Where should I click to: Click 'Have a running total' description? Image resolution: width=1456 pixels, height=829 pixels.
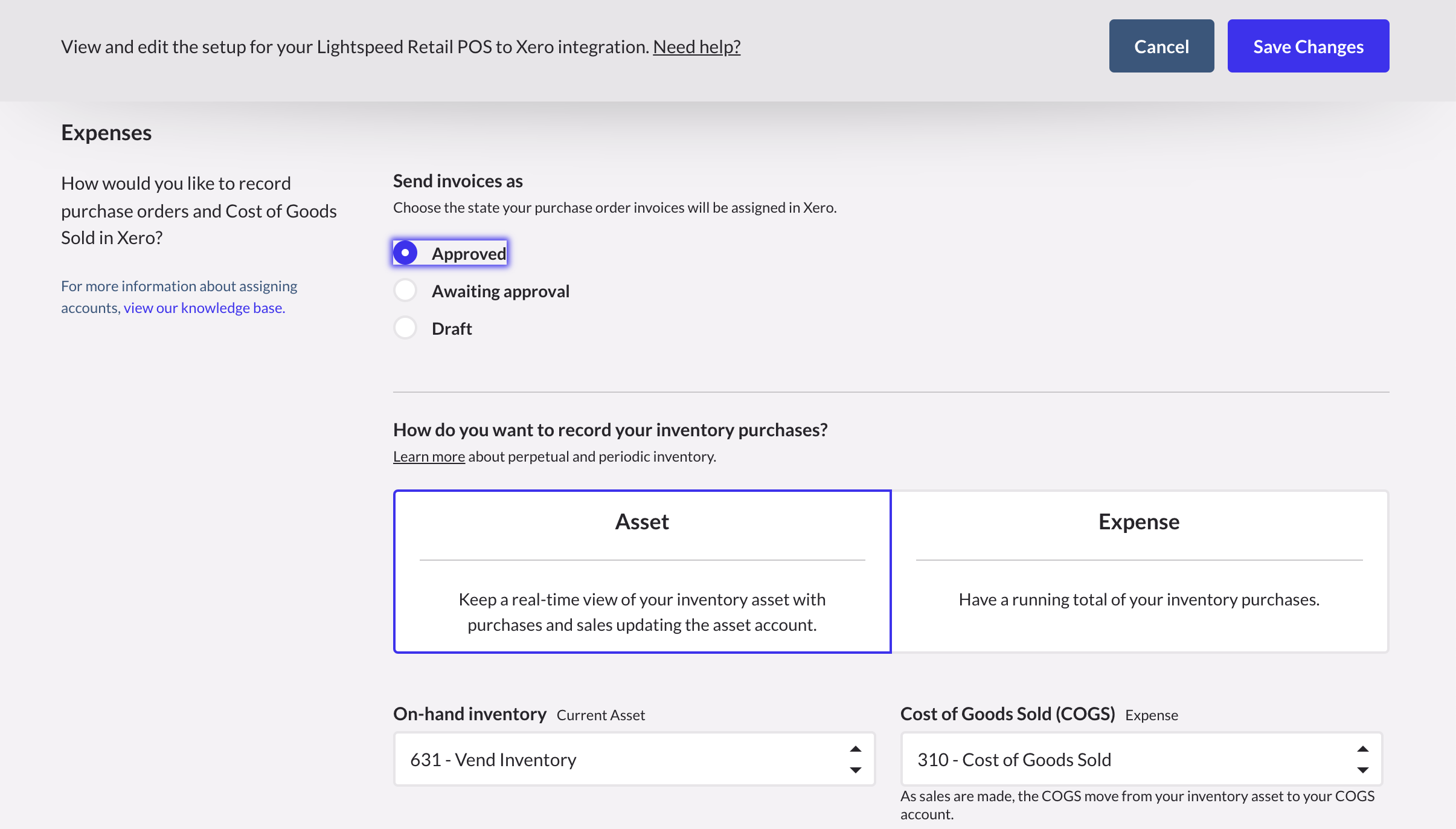[1139, 599]
